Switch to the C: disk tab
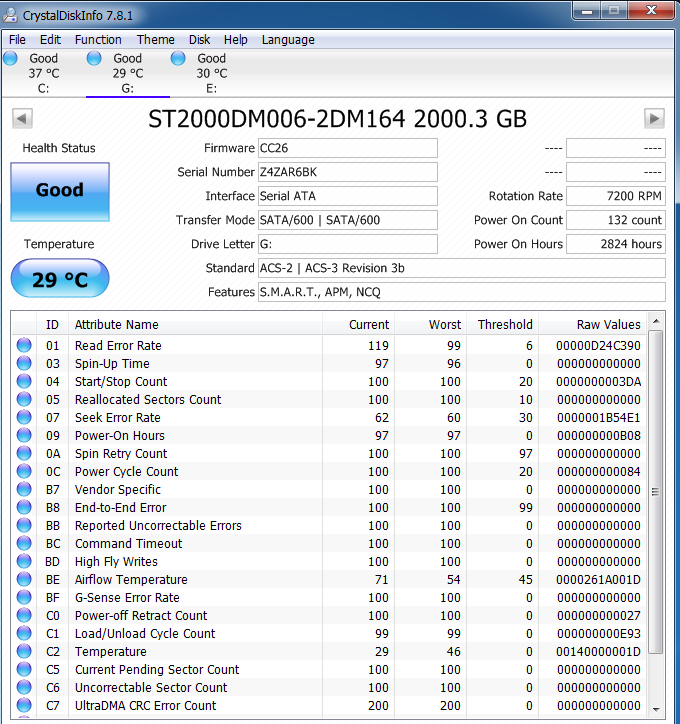This screenshot has width=680, height=724. pyautogui.click(x=44, y=73)
